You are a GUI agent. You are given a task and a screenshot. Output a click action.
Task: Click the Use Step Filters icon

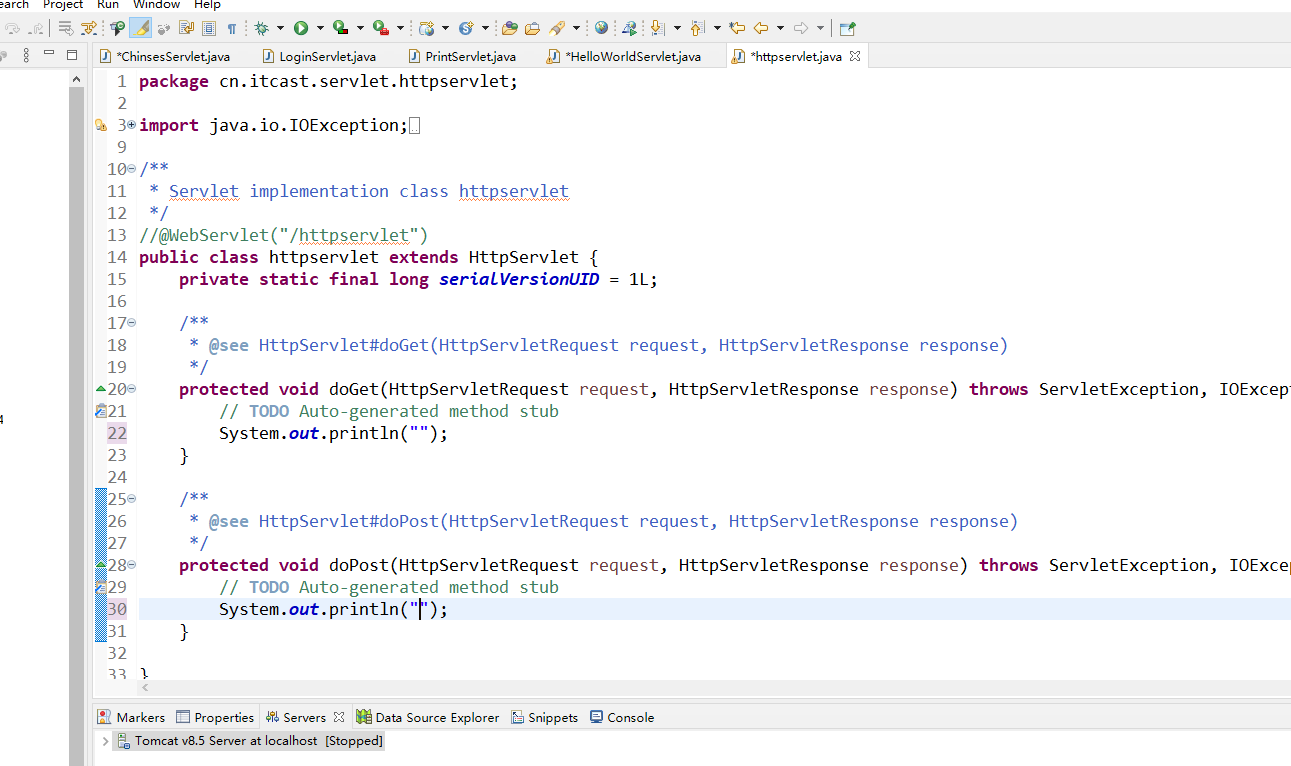[89, 28]
